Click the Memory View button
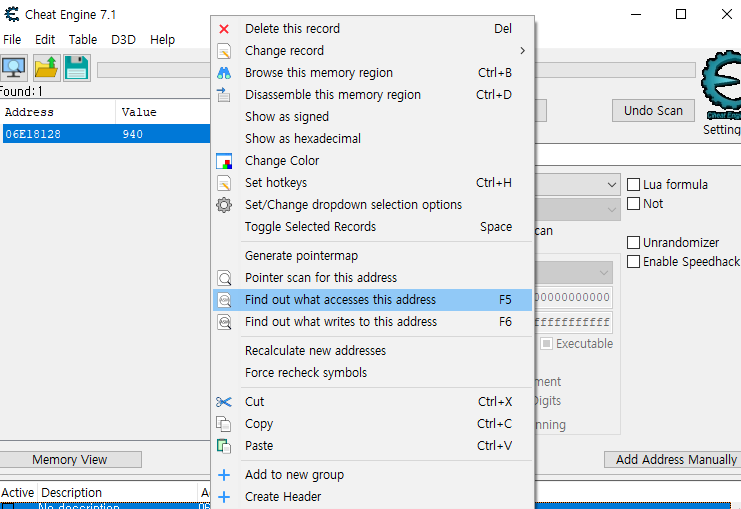Viewport: 741px width, 509px height. pos(70,459)
